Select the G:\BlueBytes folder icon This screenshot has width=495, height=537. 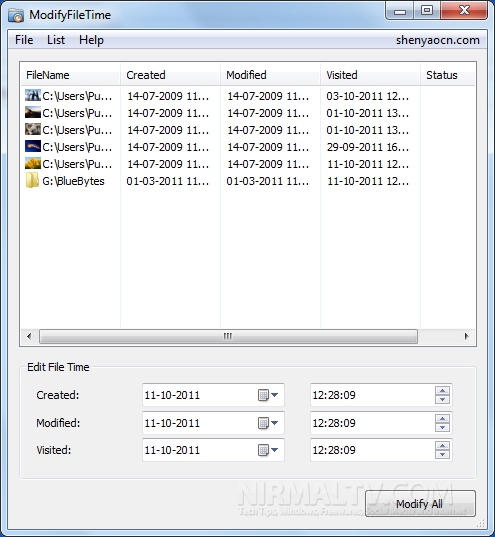(x=33, y=180)
